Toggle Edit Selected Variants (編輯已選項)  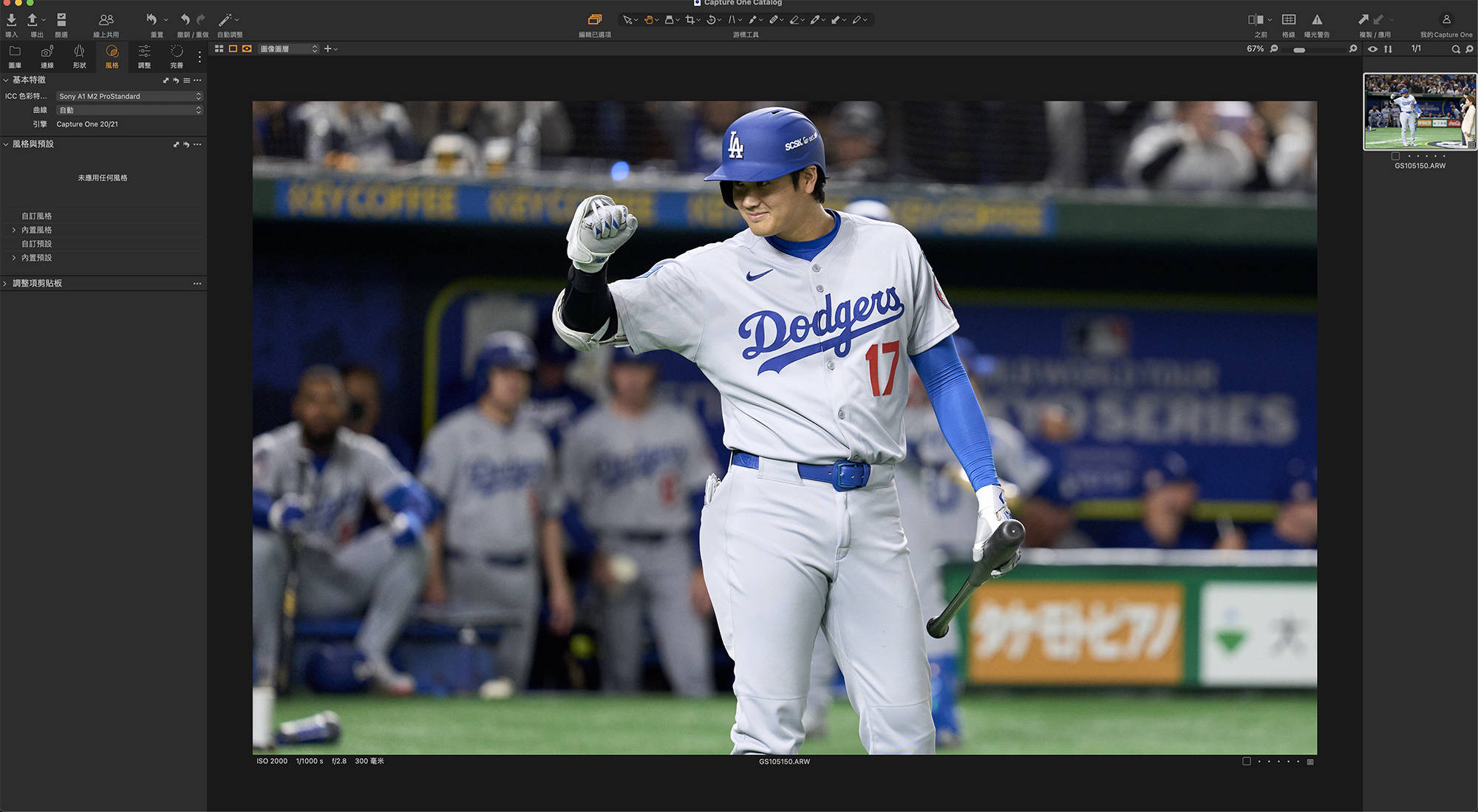(x=595, y=20)
